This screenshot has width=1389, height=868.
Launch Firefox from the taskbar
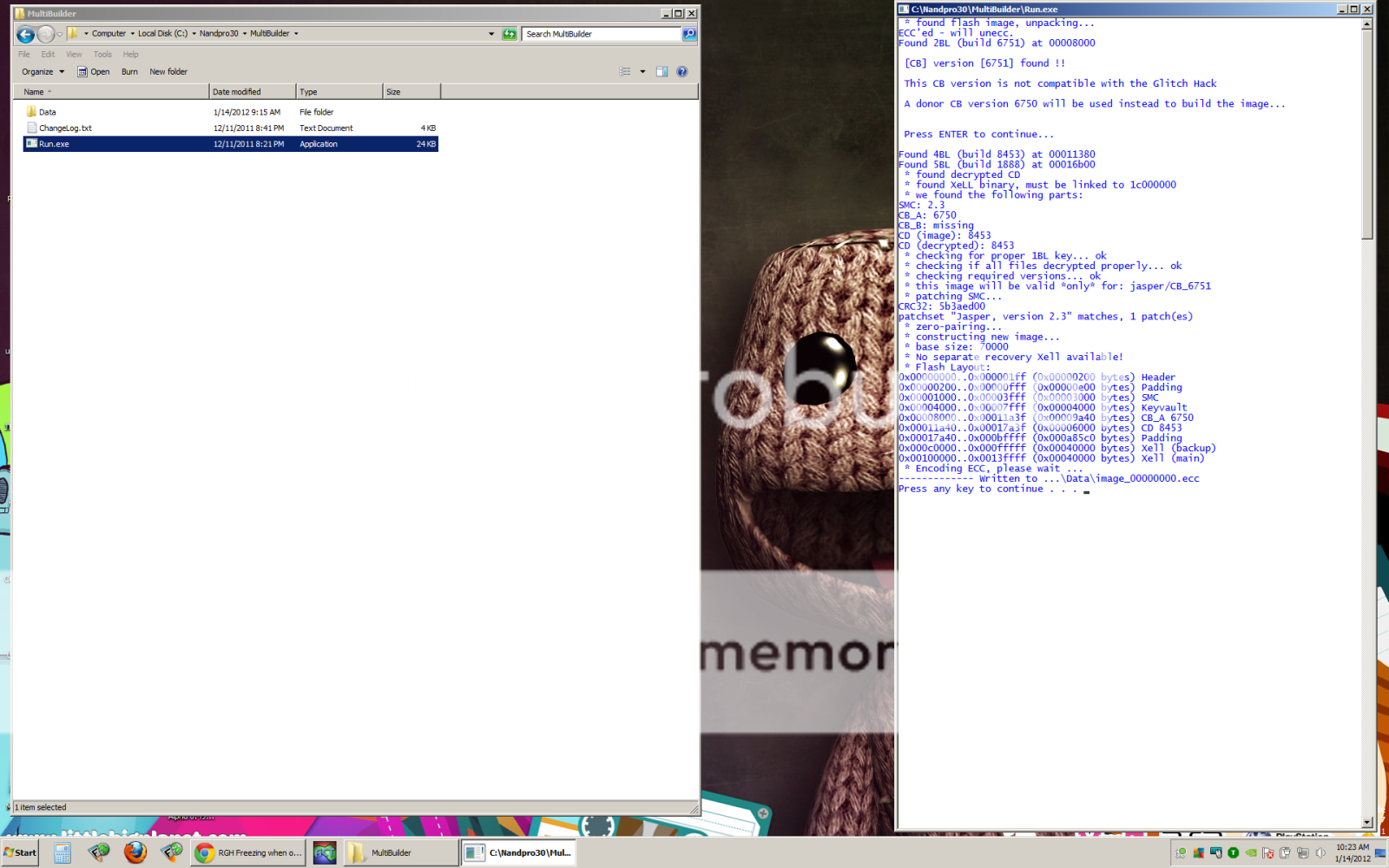point(135,852)
